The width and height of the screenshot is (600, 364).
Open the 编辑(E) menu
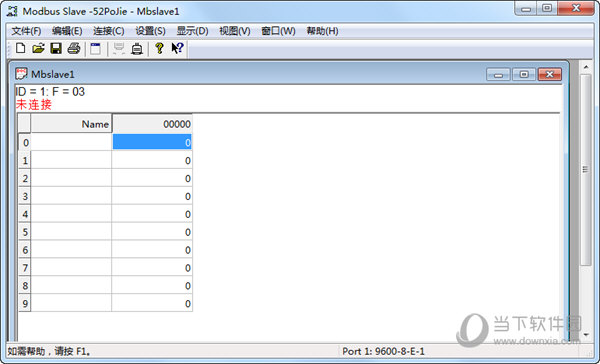[x=67, y=31]
